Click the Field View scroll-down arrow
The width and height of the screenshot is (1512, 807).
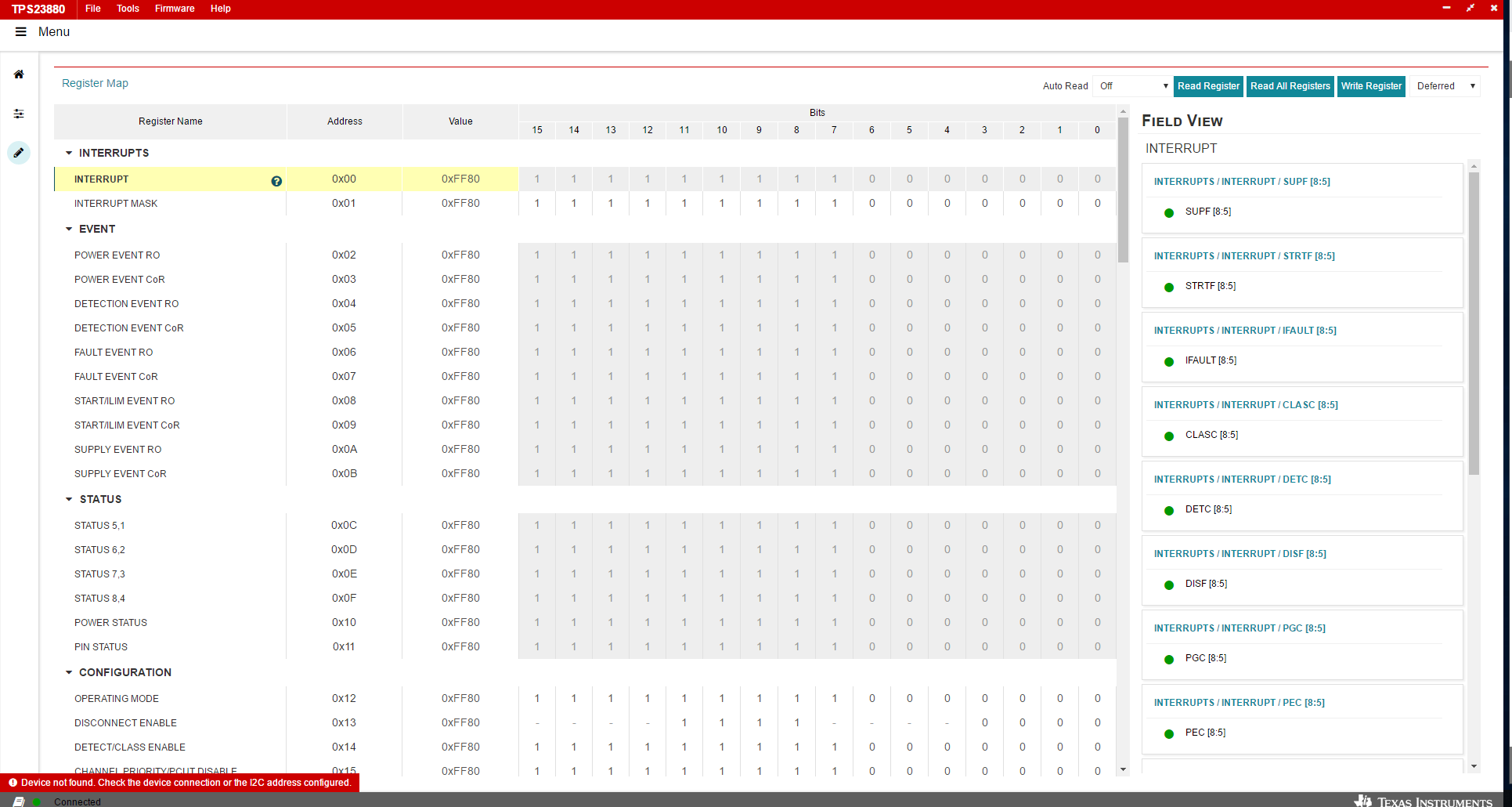tap(1474, 766)
